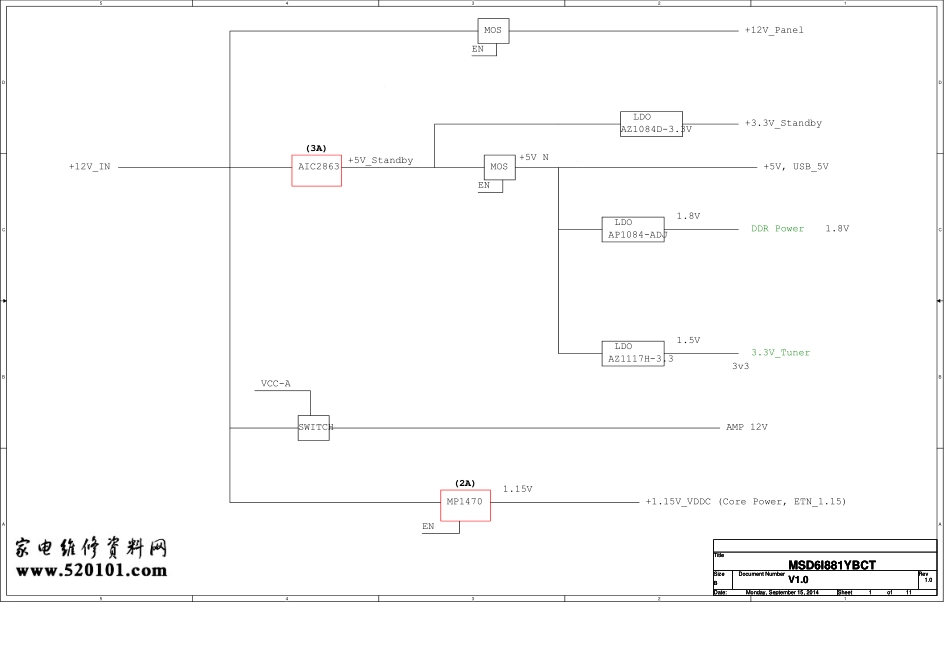Click the +12V_Panel output label
Viewport: 950px width, 672px height.
click(774, 30)
